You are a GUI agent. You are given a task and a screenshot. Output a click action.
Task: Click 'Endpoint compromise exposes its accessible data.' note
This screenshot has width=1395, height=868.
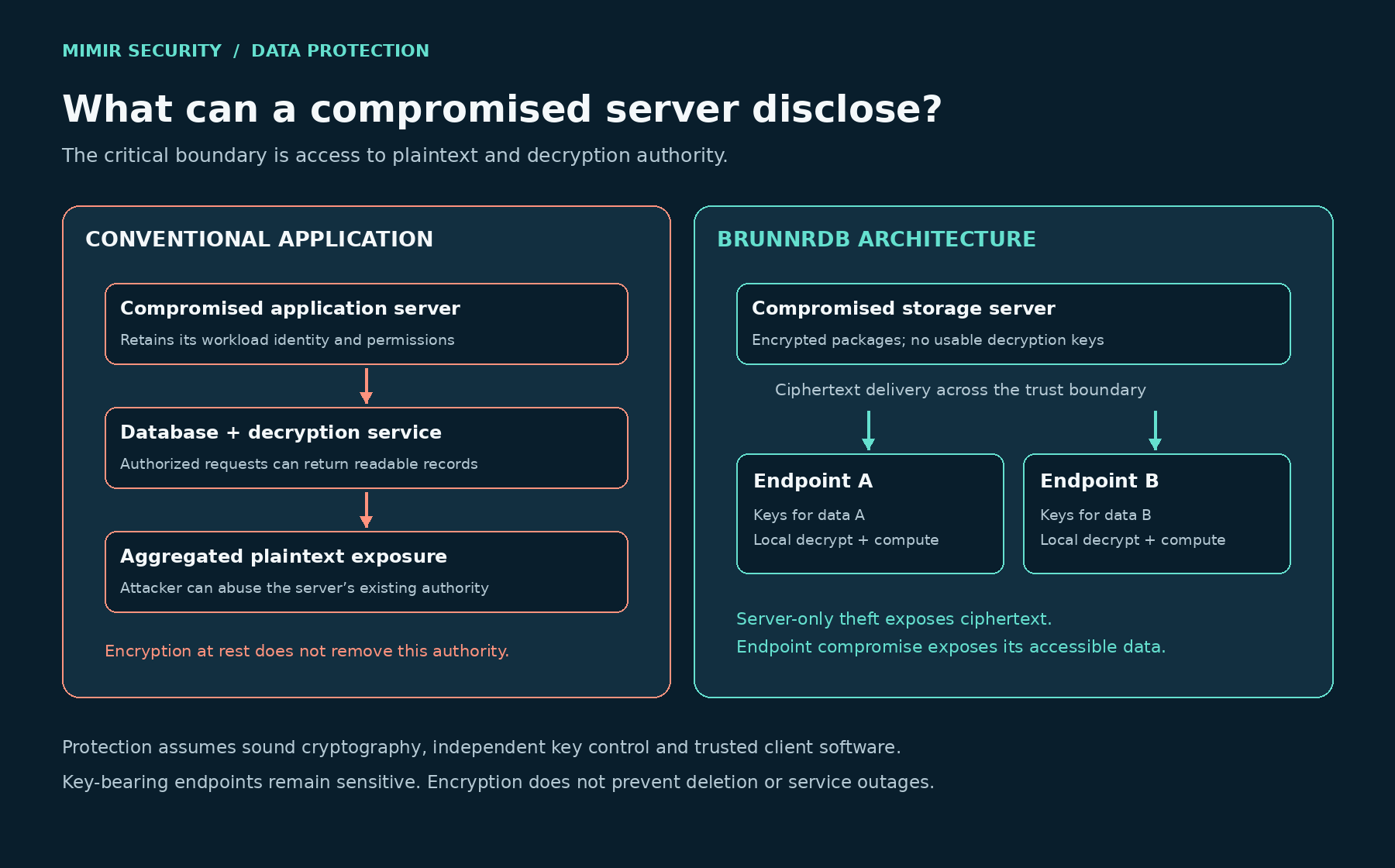[951, 647]
